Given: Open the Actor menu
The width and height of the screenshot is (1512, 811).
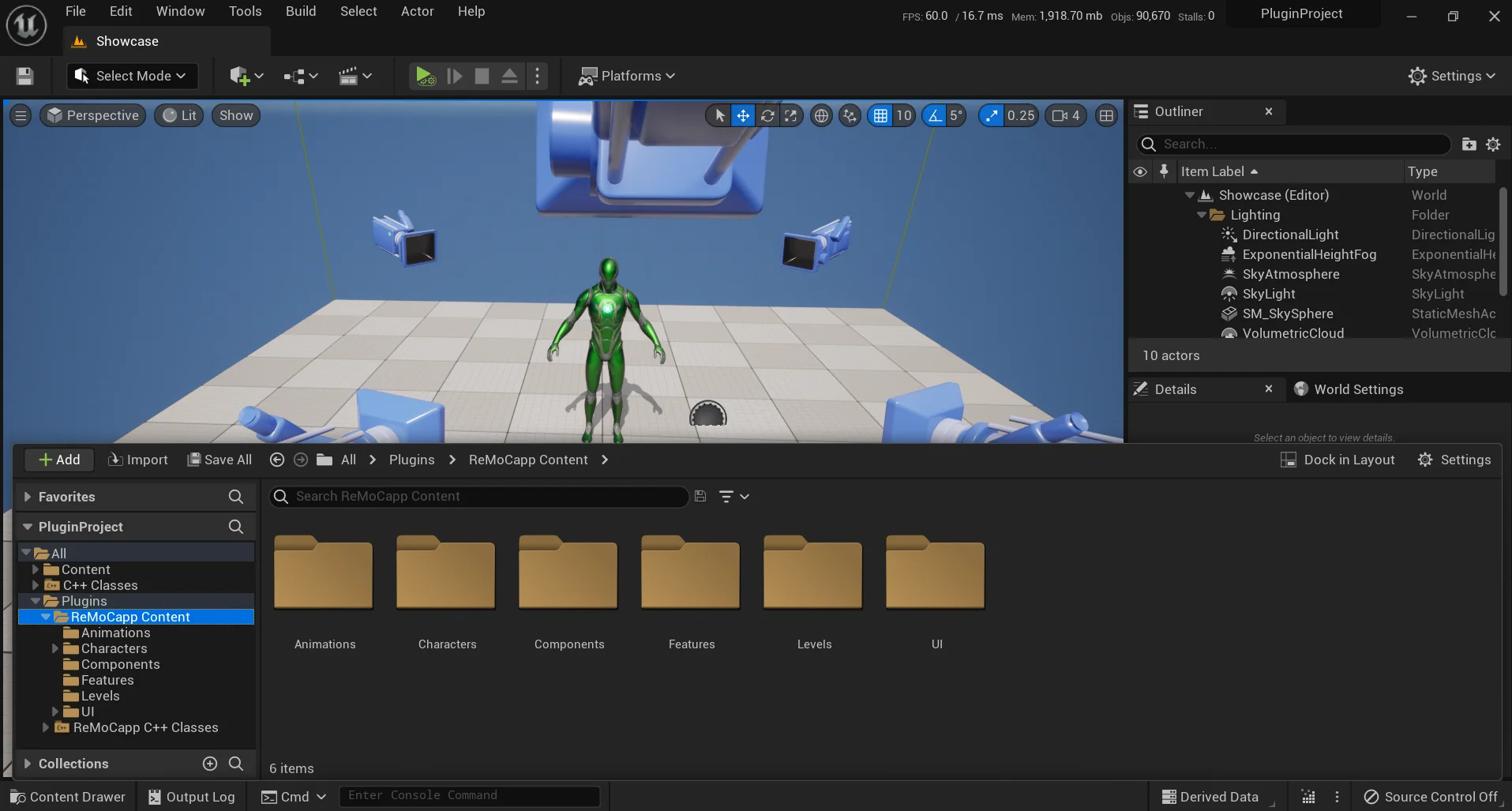Looking at the screenshot, I should coord(418,11).
